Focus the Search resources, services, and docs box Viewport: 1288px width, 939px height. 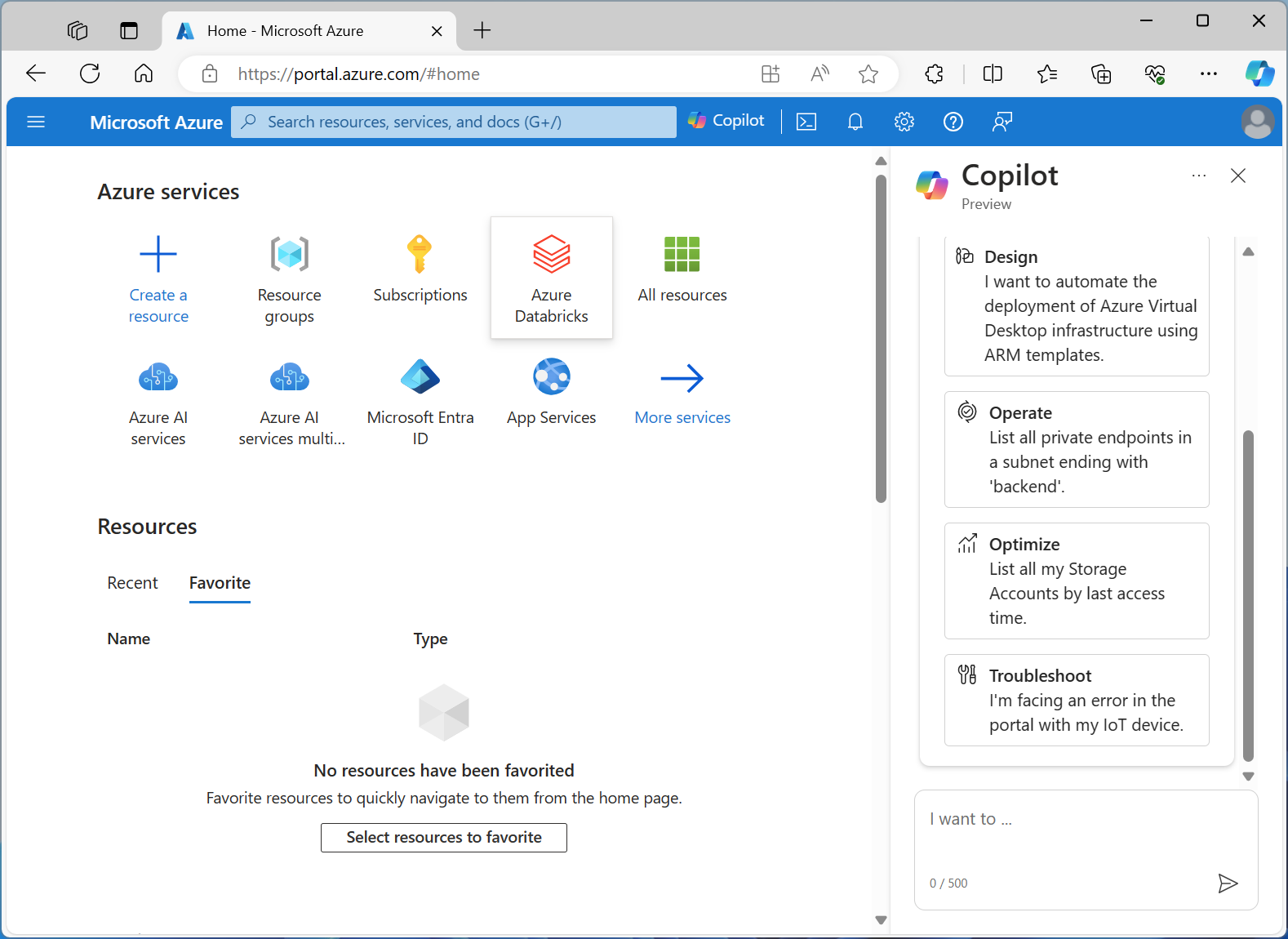coord(454,122)
